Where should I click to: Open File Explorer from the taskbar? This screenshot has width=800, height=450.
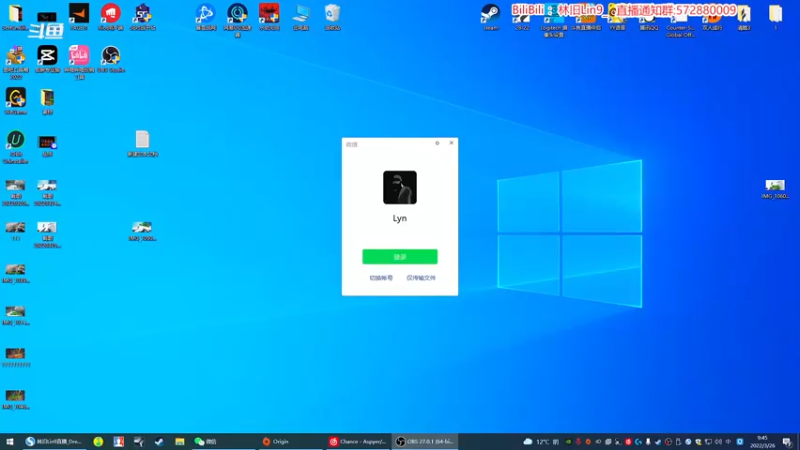pos(180,441)
